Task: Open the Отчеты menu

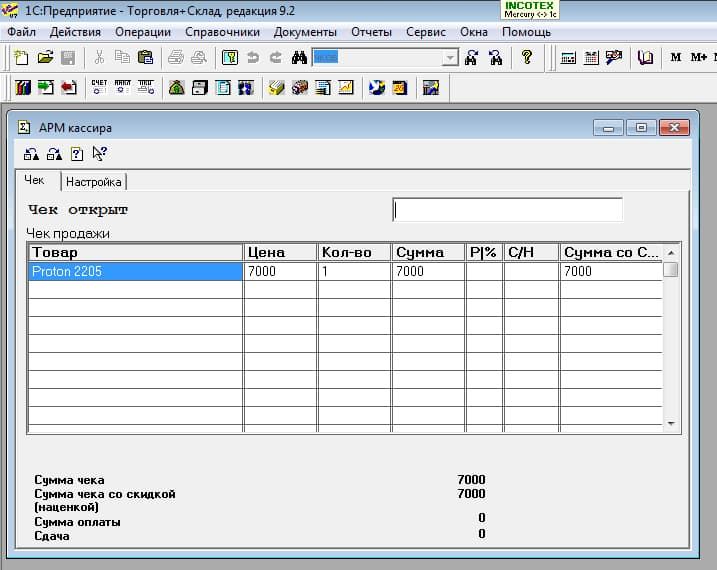Action: point(371,32)
